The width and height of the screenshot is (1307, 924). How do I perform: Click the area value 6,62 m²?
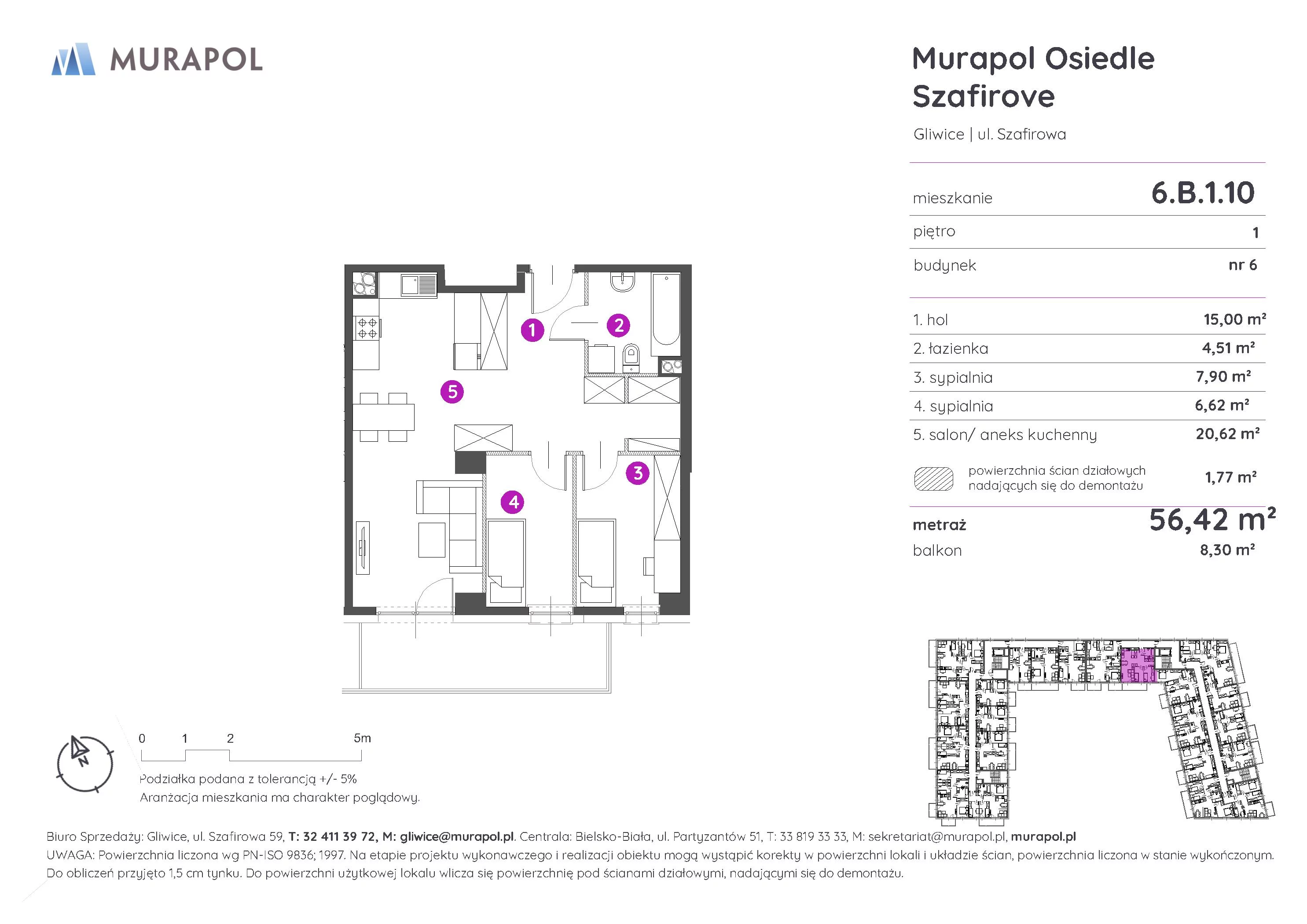click(x=1222, y=405)
